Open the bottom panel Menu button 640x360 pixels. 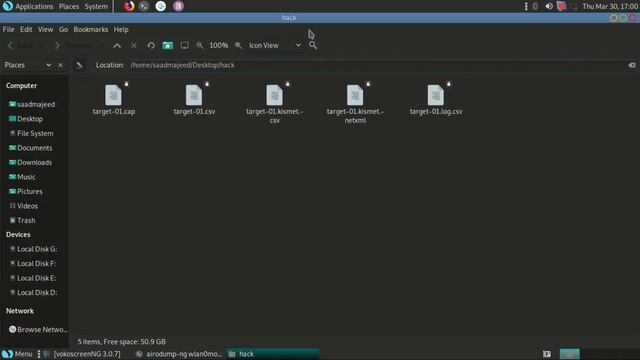17,354
